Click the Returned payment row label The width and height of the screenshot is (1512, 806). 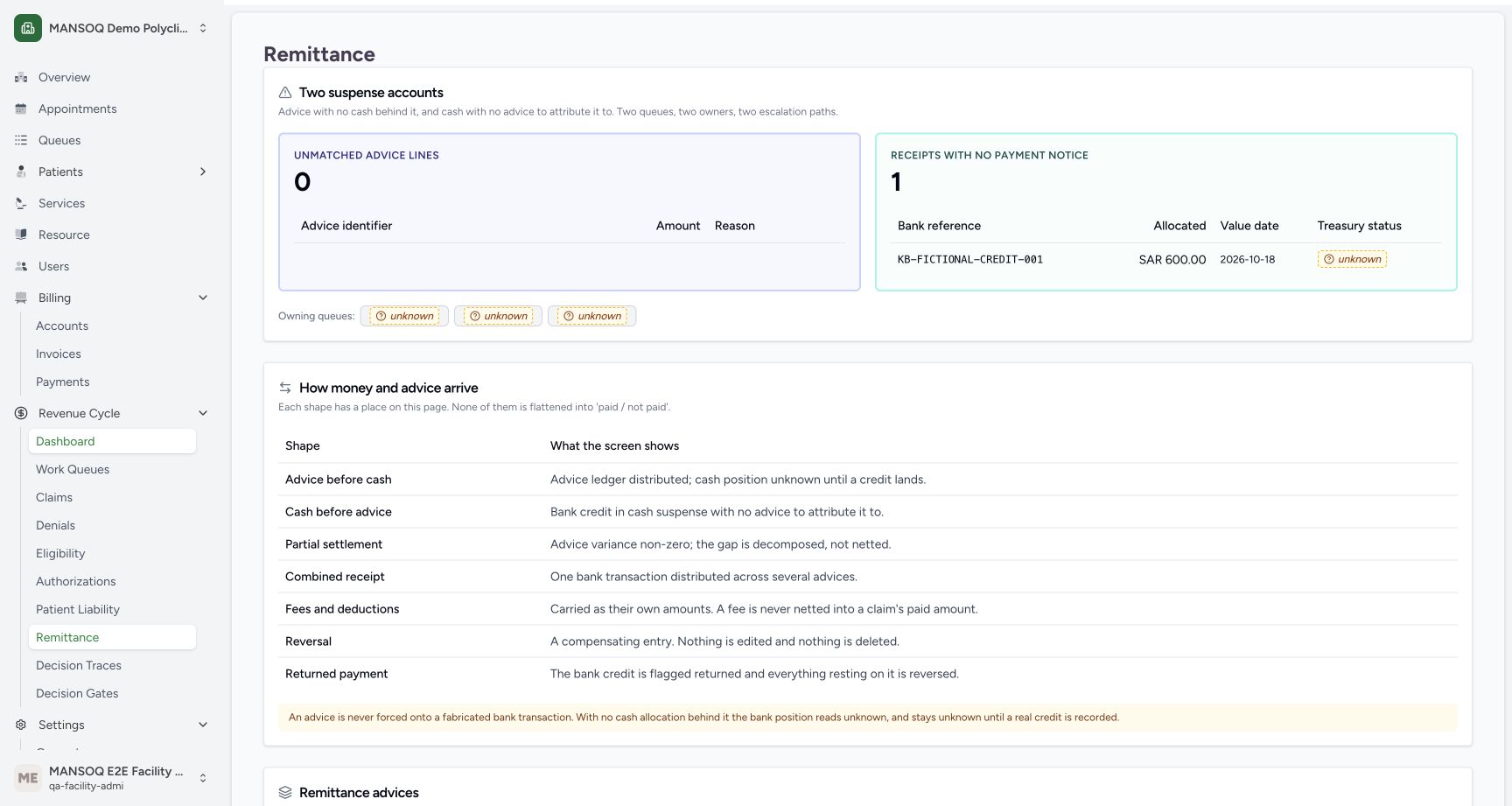[x=336, y=674]
